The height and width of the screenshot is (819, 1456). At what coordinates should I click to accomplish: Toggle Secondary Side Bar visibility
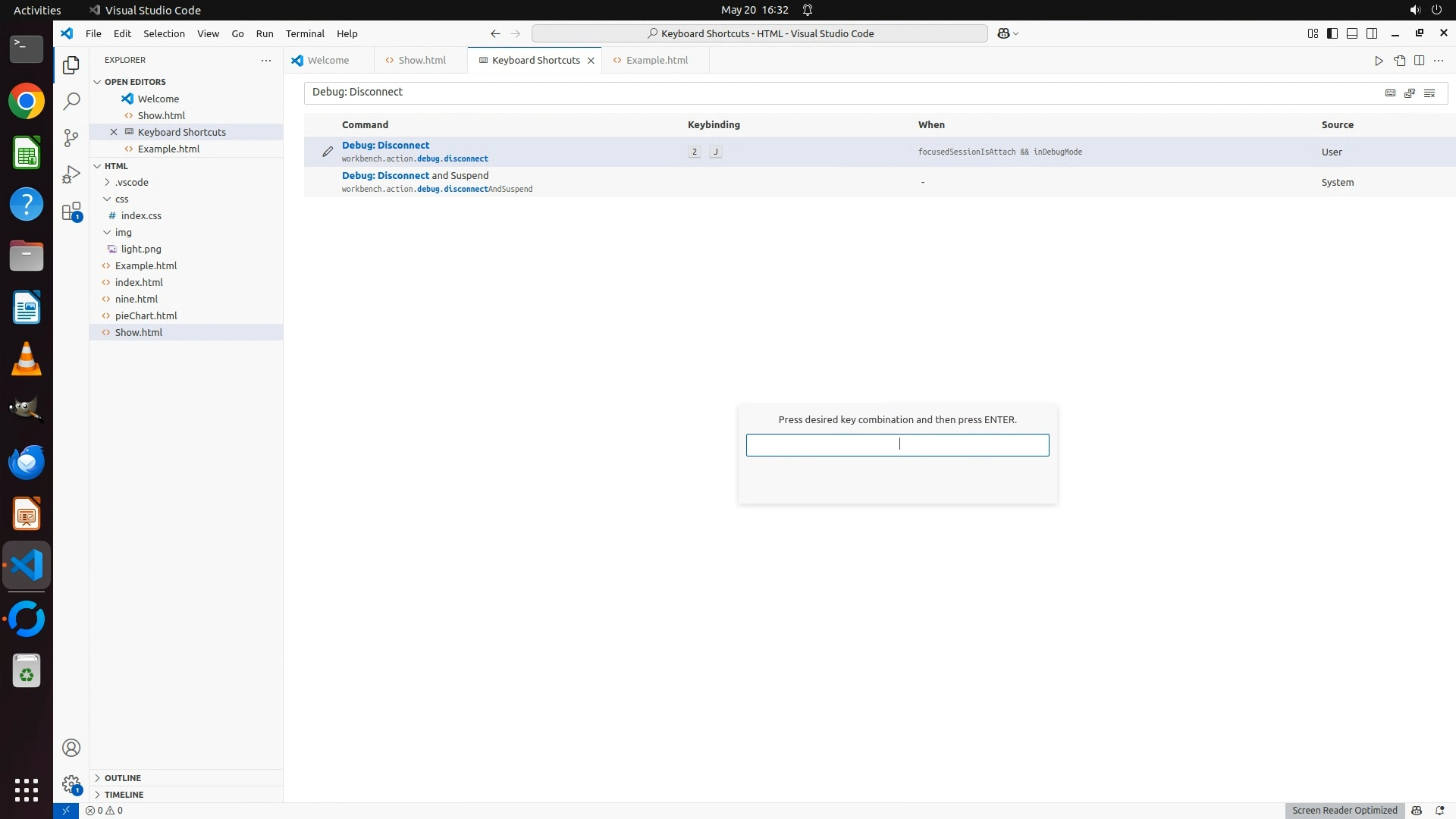pyautogui.click(x=1372, y=33)
